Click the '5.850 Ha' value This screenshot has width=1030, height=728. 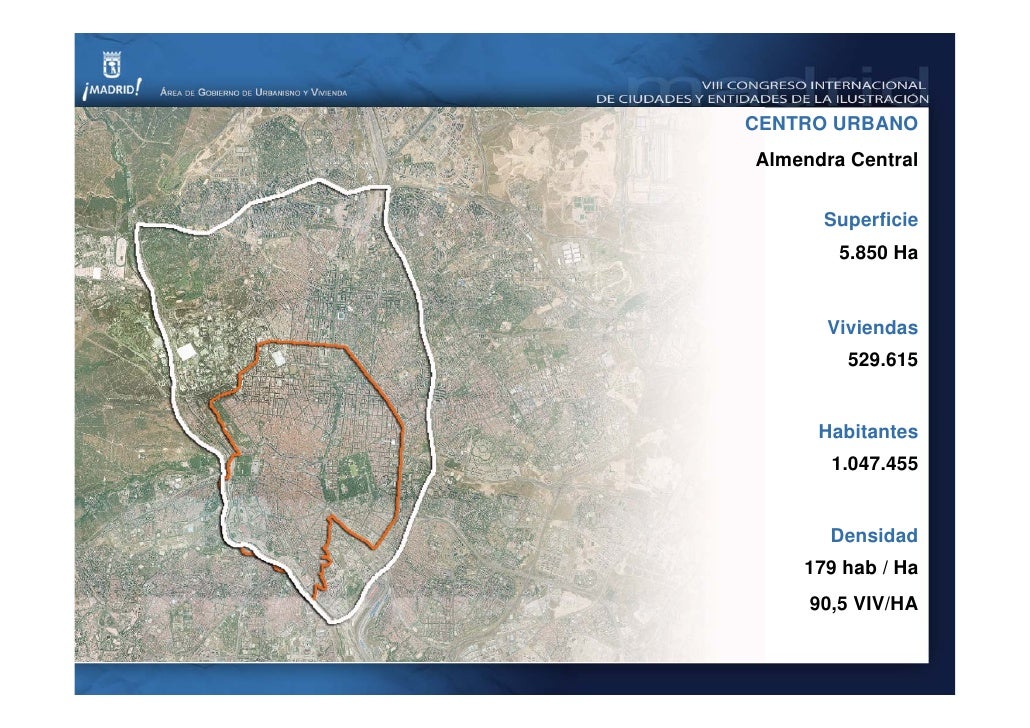coord(878,252)
